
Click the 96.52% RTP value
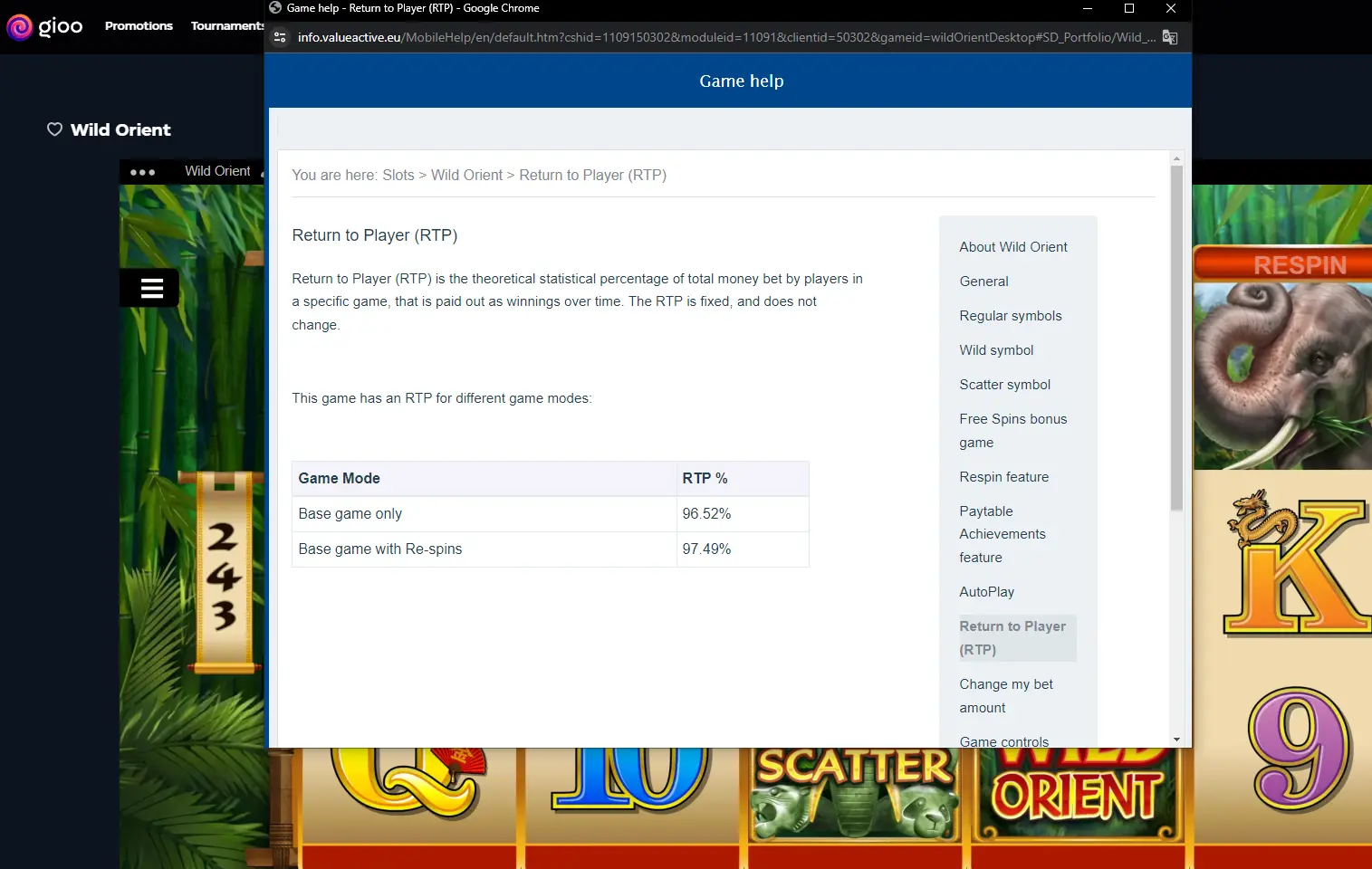(706, 514)
